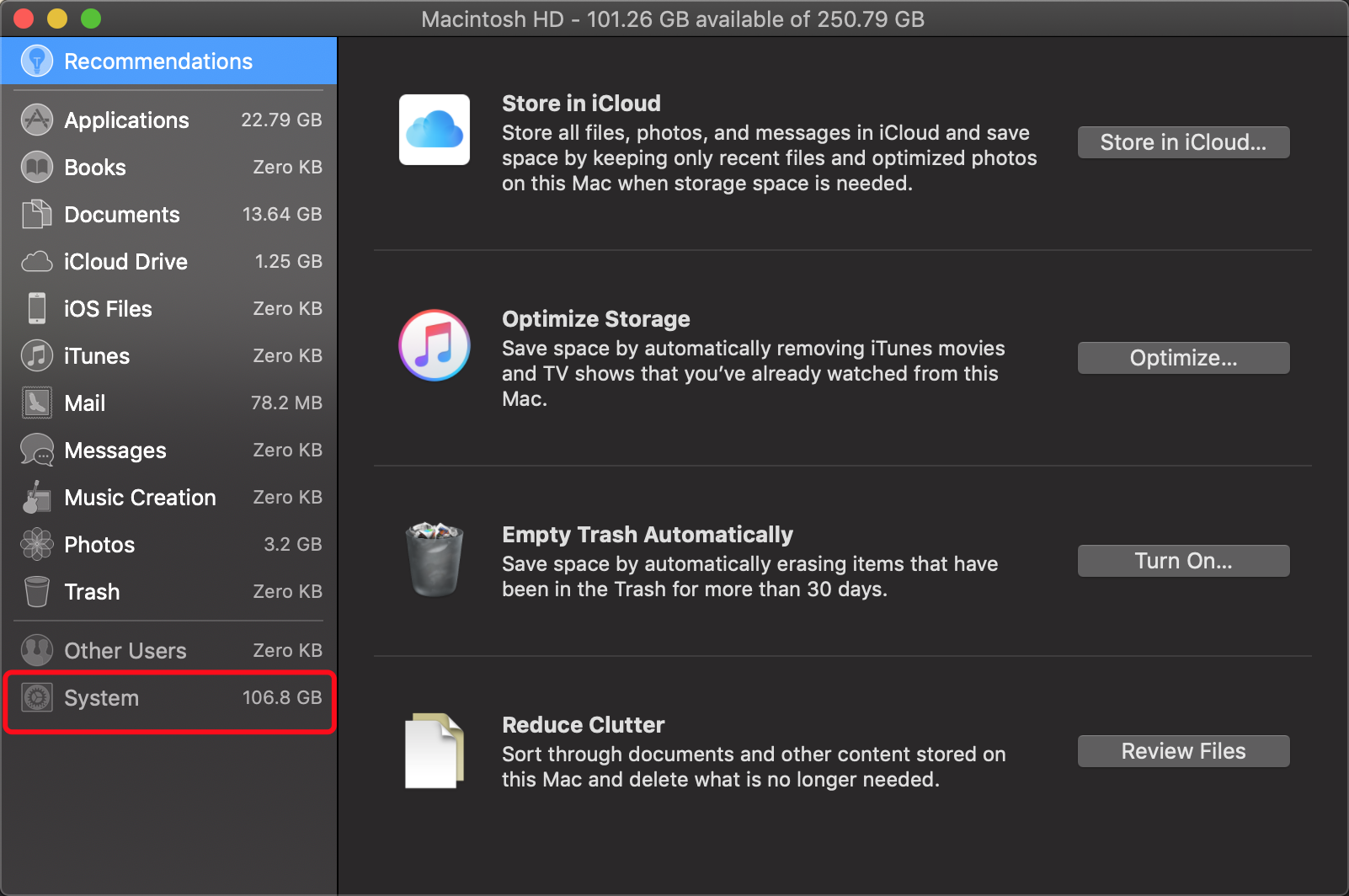Screen dimensions: 1349x896
Task: Open the Applications category
Action: [168, 120]
